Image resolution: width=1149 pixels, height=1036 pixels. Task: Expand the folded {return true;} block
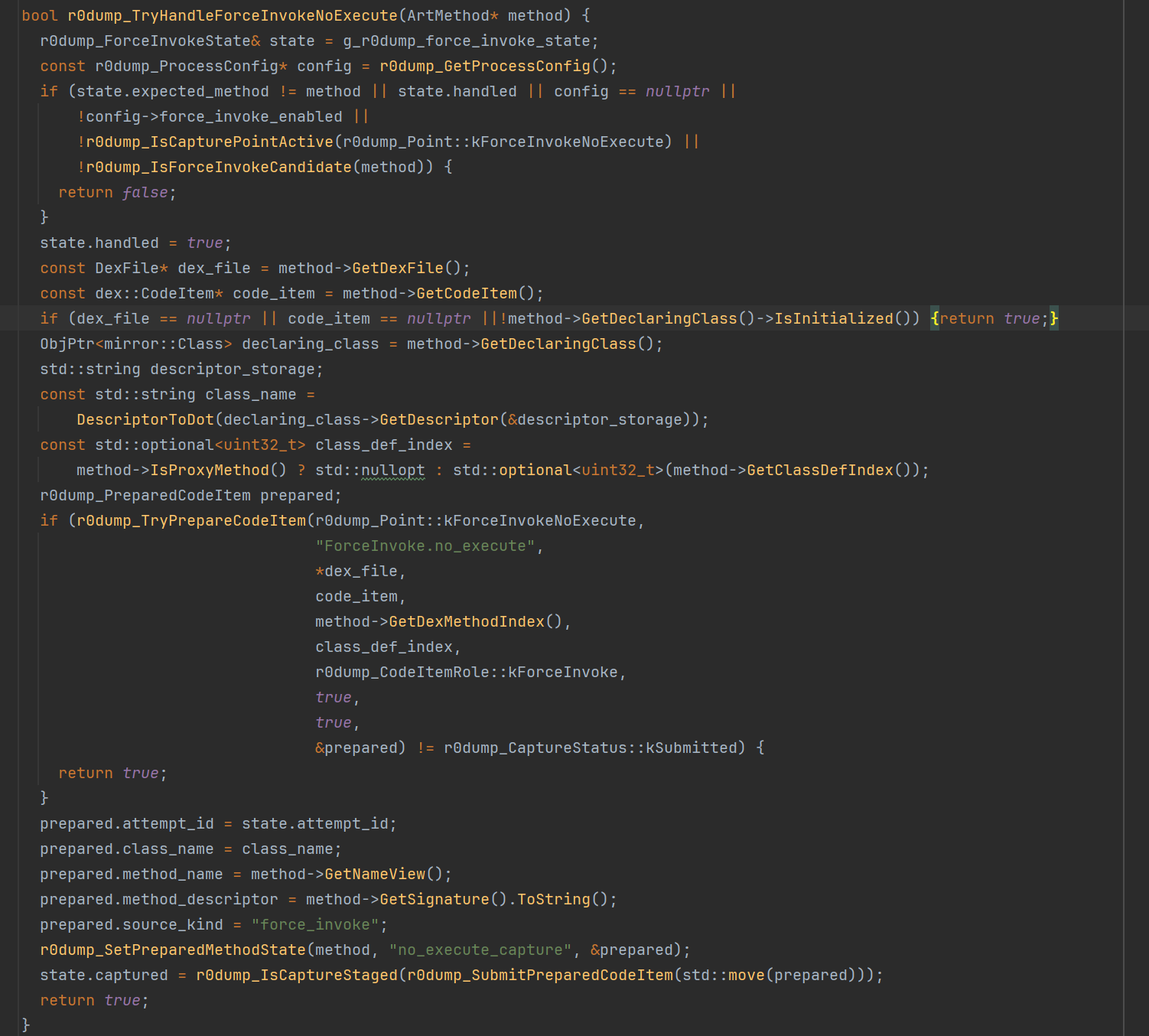[x=994, y=318]
